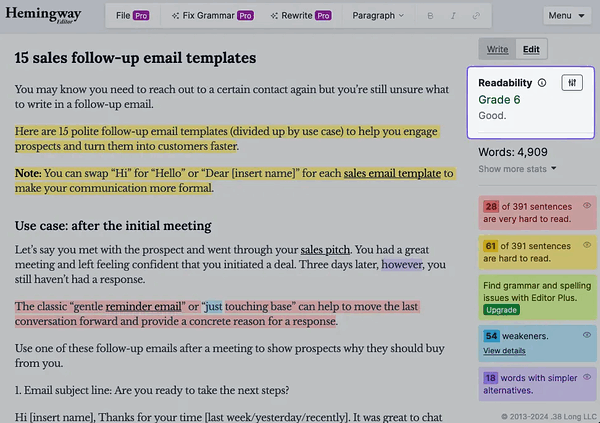Image resolution: width=600 pixels, height=423 pixels.
Task: Click the Italic formatting icon
Action: click(x=453, y=16)
